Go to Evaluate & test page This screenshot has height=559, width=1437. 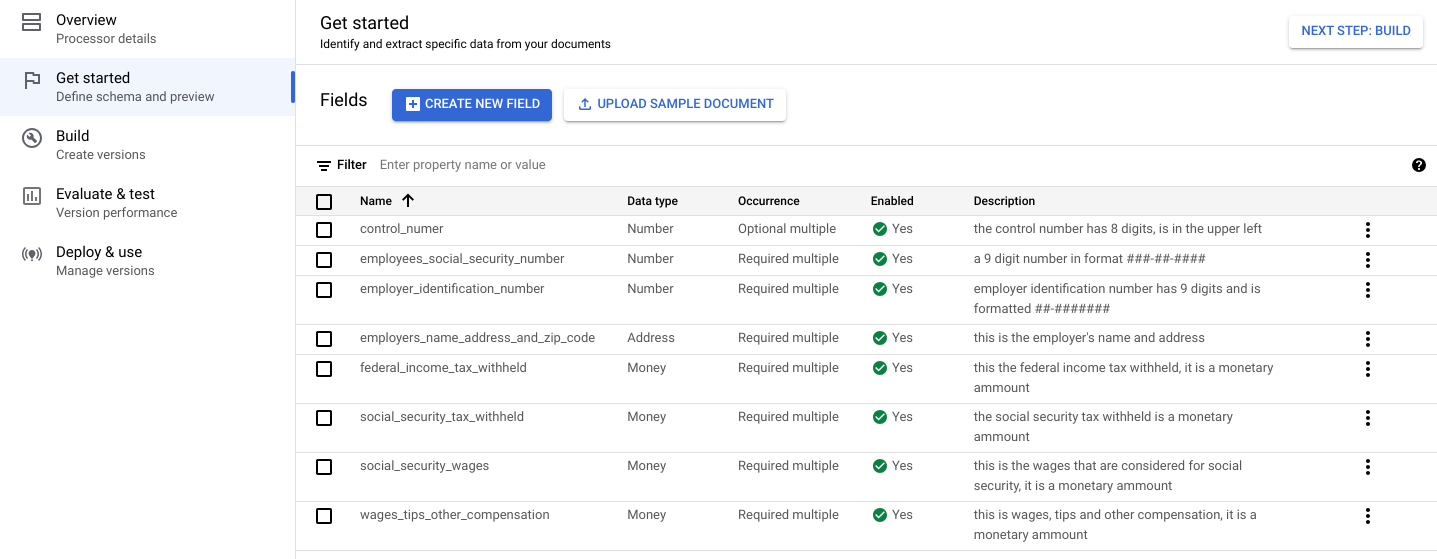[105, 202]
